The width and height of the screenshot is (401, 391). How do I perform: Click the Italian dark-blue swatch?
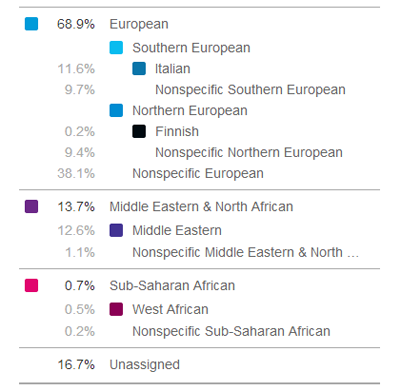139,69
